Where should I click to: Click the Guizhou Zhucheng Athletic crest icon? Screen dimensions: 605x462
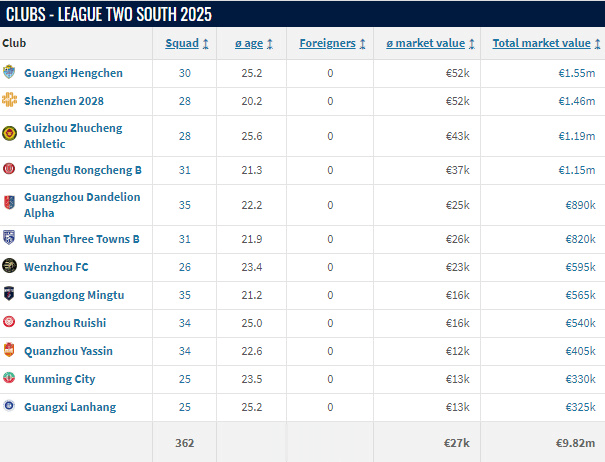click(x=9, y=134)
